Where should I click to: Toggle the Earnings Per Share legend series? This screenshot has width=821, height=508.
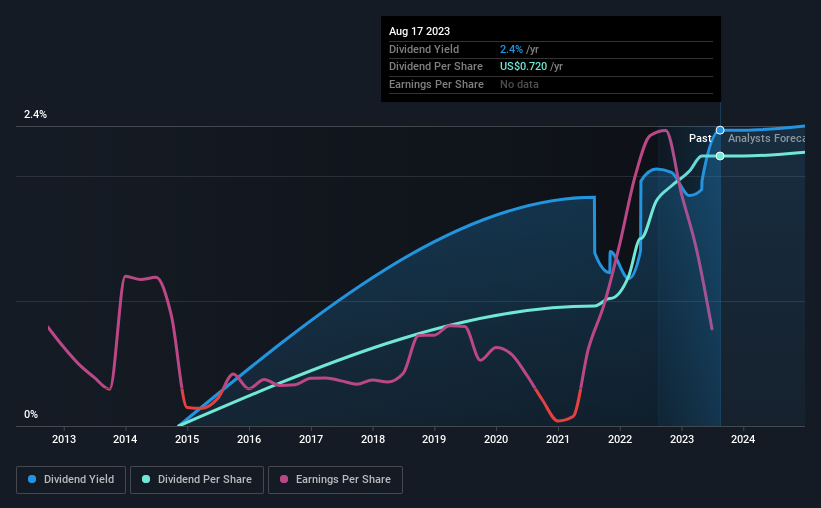point(335,480)
